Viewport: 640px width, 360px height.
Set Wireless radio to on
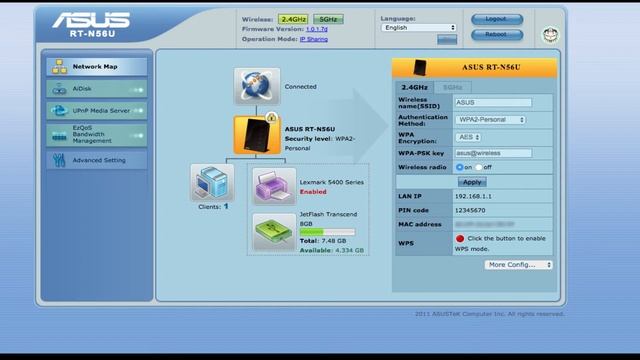[460, 167]
